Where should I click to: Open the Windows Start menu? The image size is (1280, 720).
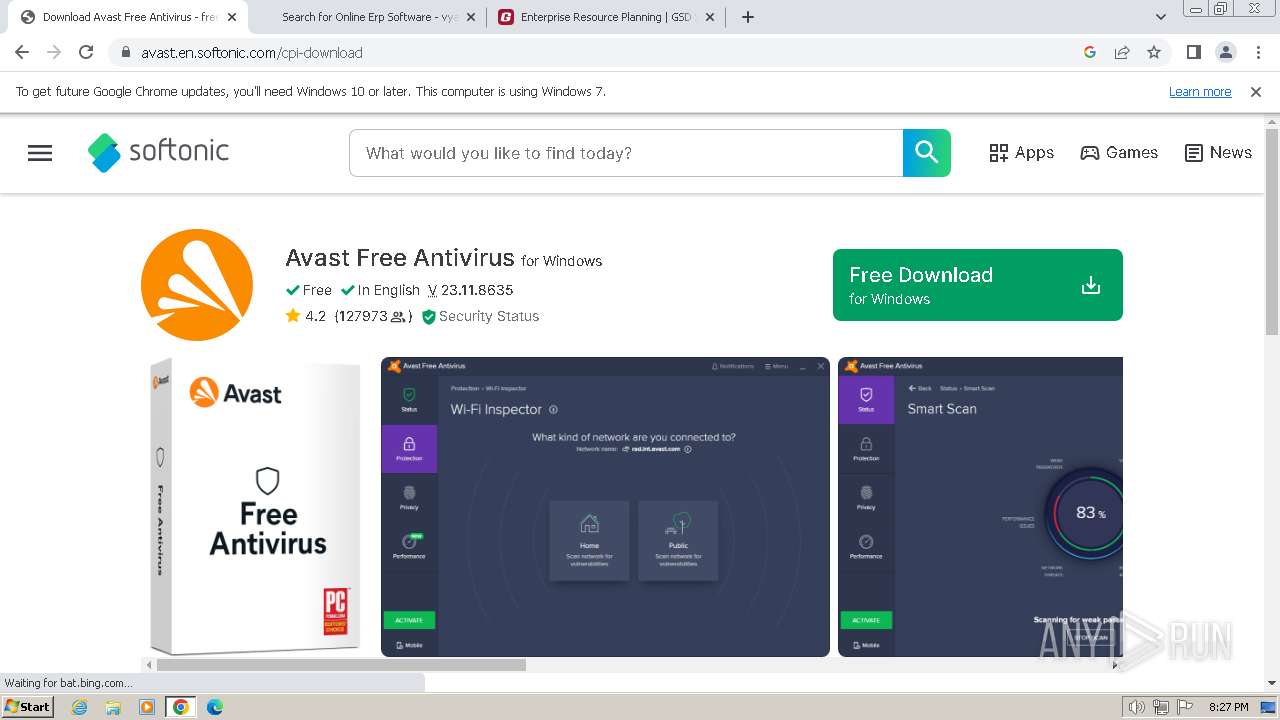(28, 707)
